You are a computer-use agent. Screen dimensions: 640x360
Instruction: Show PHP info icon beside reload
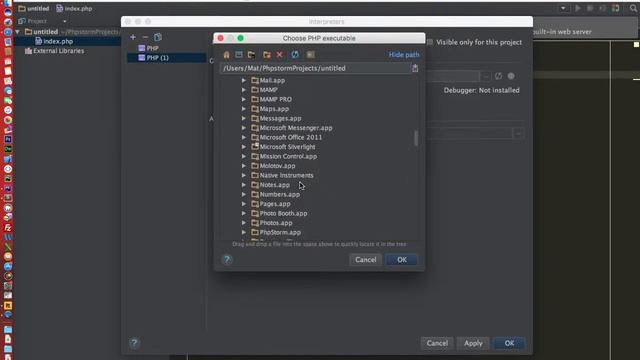coord(511,76)
